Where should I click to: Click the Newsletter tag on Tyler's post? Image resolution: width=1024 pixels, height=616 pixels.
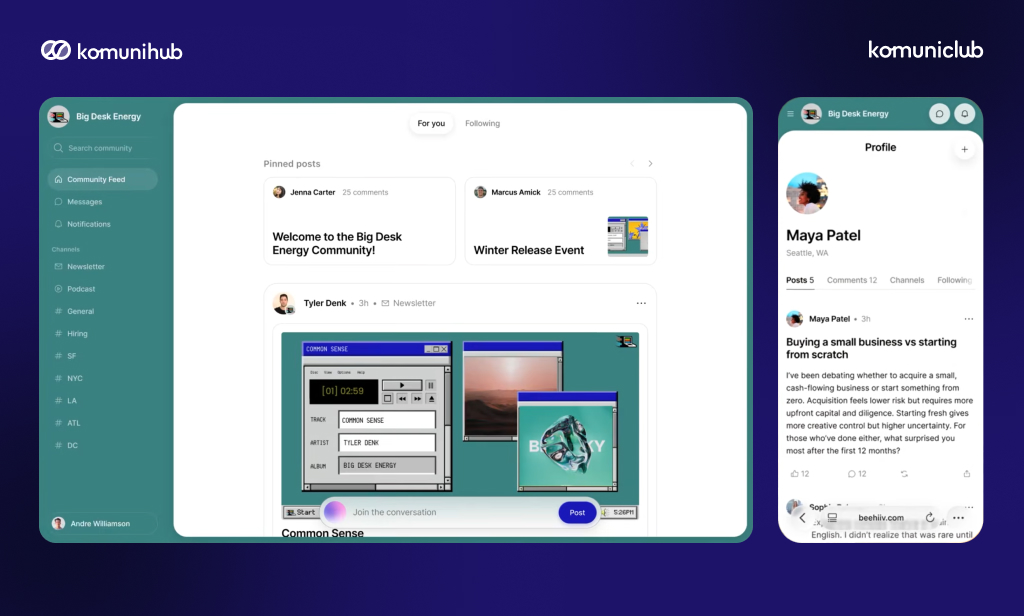point(408,303)
